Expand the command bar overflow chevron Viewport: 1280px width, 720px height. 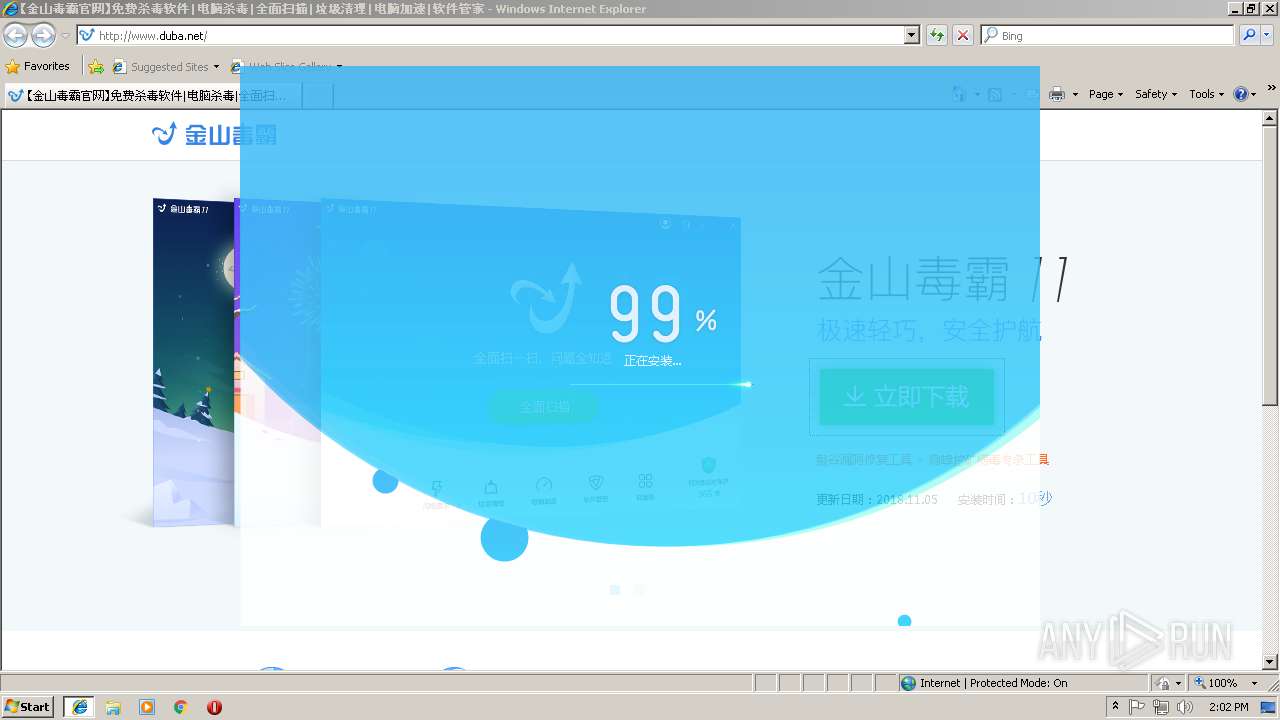1272,89
